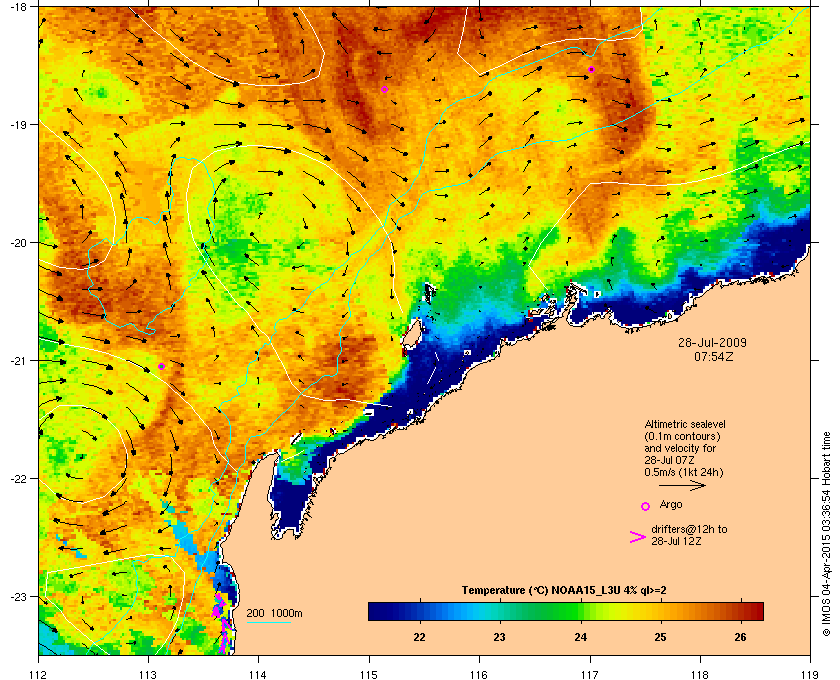840x680 pixels.
Task: Click the latitude axis label -22
Action: click(x=17, y=478)
